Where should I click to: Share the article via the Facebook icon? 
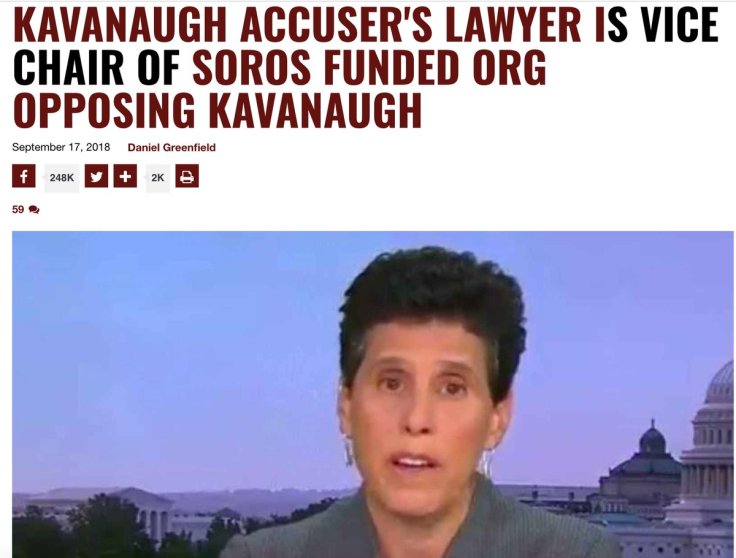point(23,176)
